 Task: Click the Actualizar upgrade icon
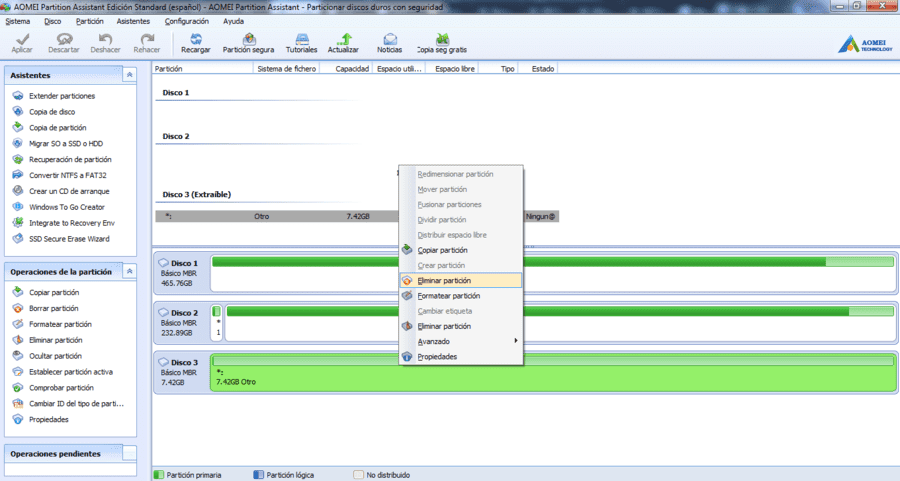point(343,43)
